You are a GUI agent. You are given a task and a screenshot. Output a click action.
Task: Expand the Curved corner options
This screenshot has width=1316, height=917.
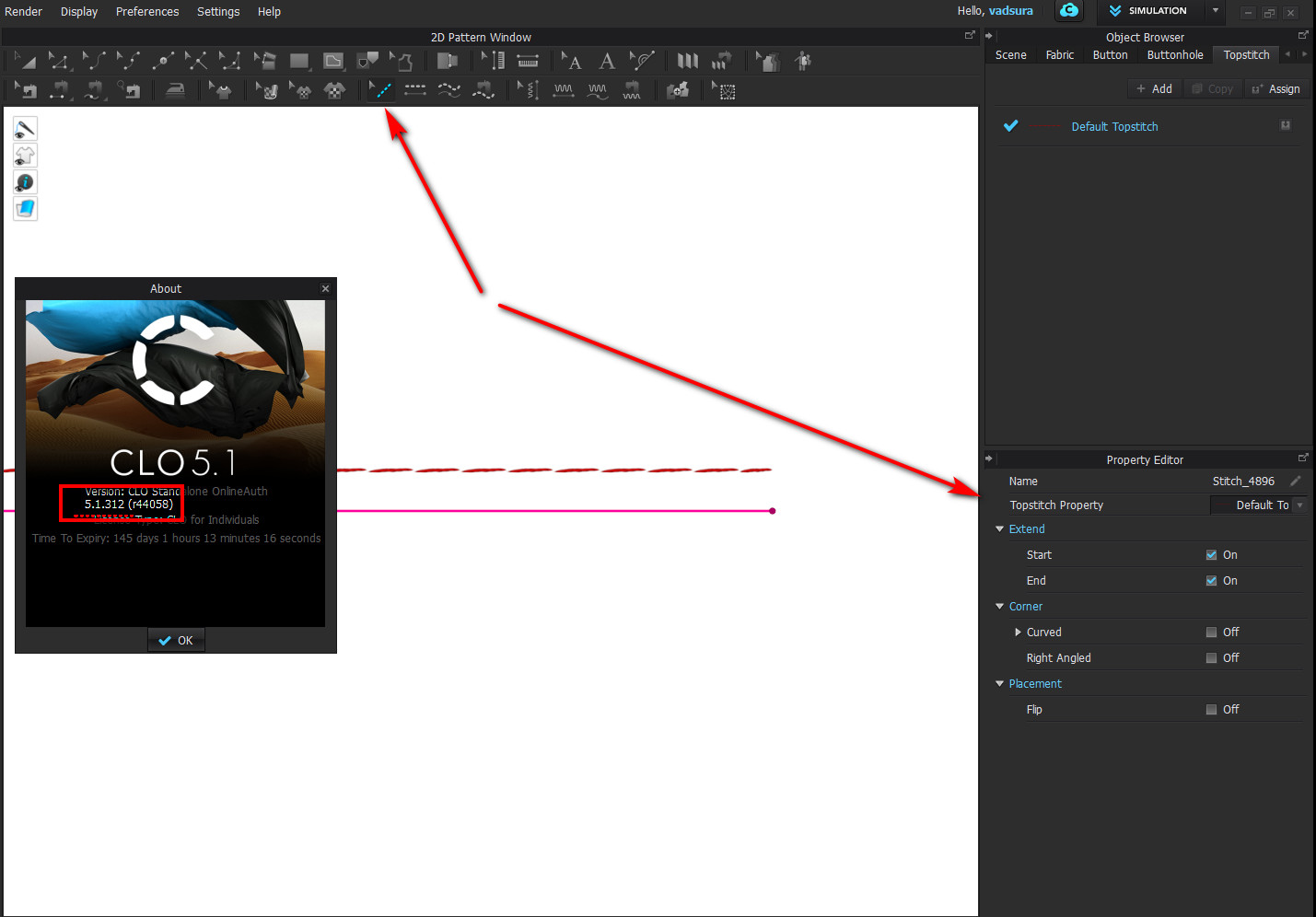1018,633
